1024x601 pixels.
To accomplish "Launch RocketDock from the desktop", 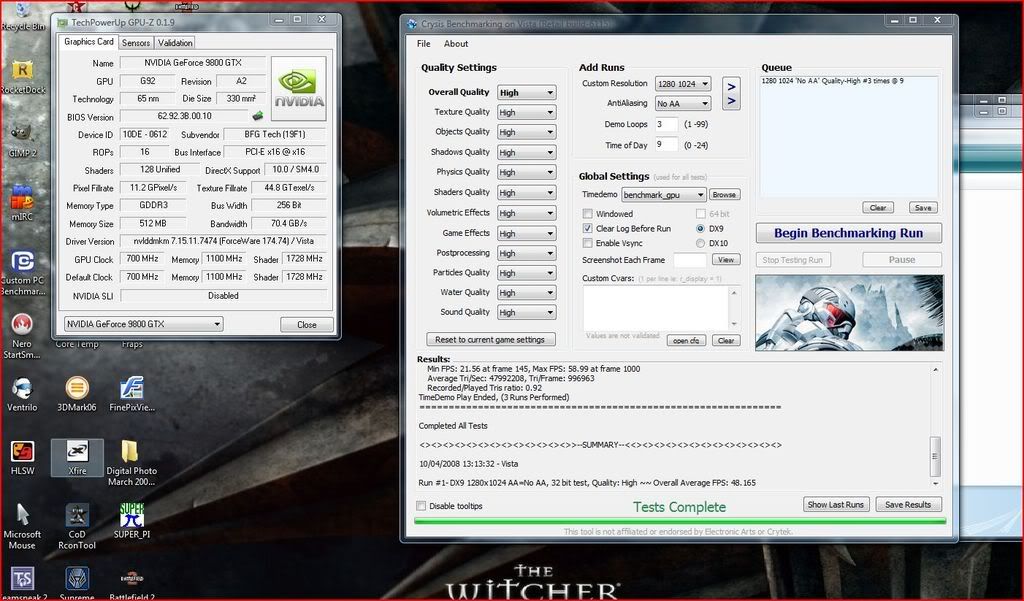I will pos(22,76).
